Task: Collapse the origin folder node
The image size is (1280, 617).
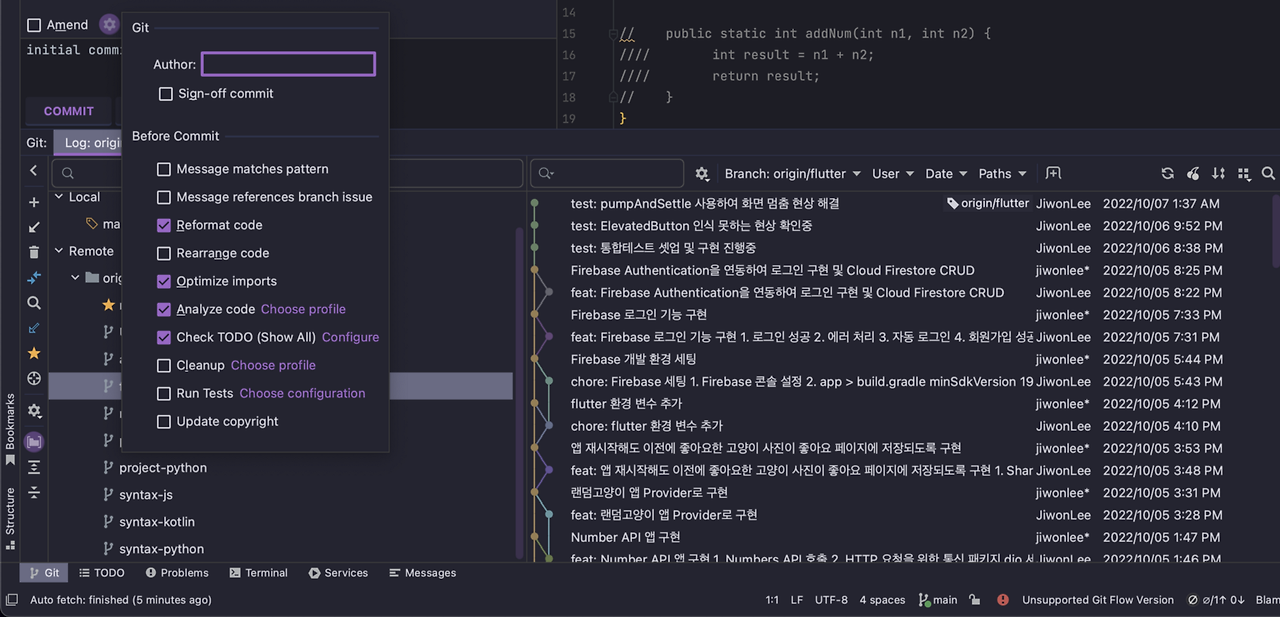Action: point(75,277)
